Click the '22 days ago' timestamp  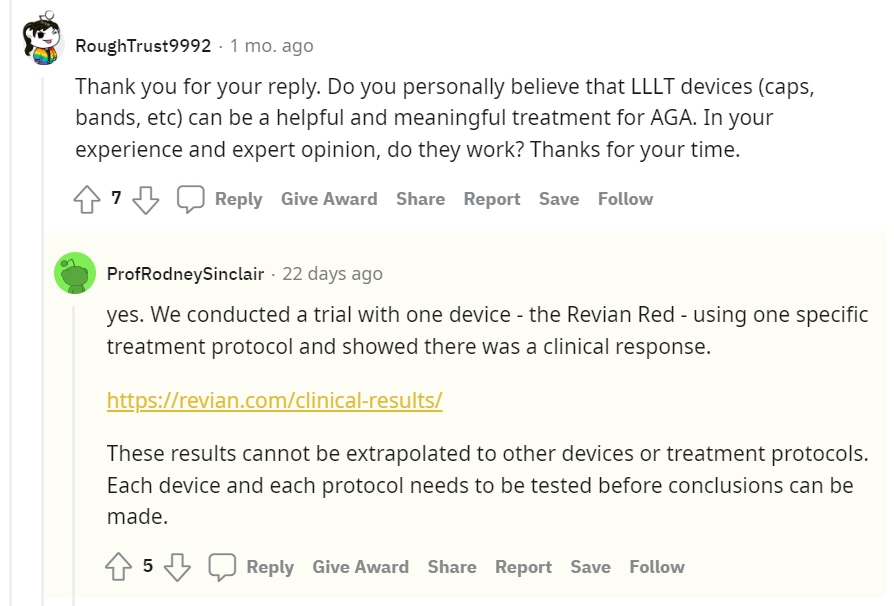point(332,273)
